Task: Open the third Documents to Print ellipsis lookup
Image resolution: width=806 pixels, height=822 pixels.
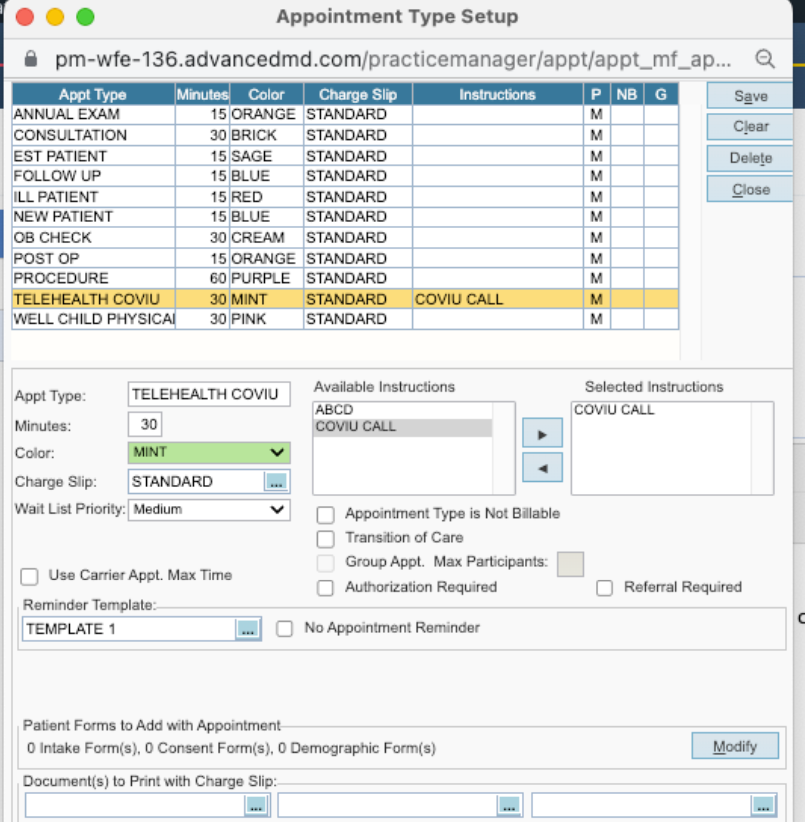Action: click(763, 804)
